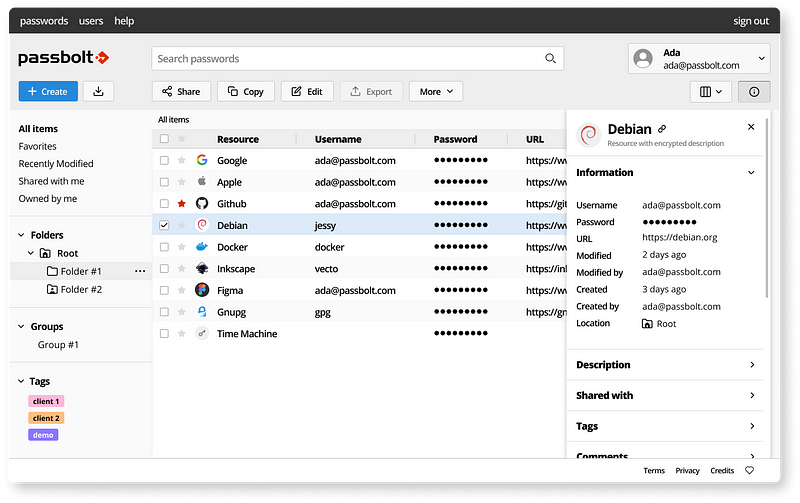Click the details panel scrollbar
The image size is (800, 503).
(766, 206)
